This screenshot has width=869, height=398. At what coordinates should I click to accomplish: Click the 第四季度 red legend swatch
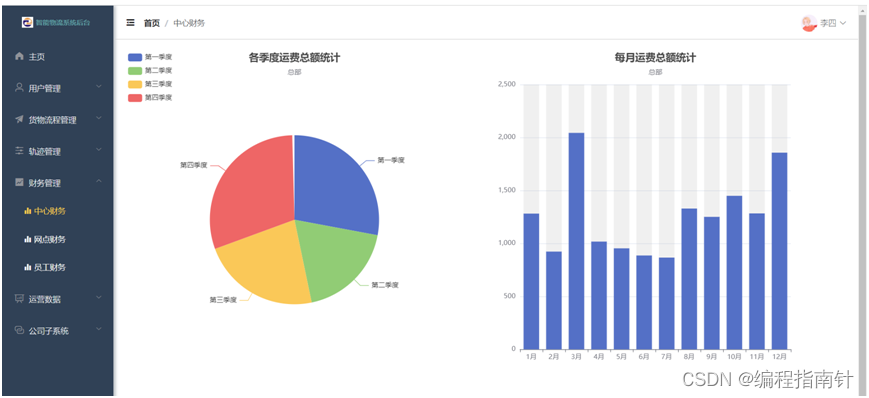135,98
